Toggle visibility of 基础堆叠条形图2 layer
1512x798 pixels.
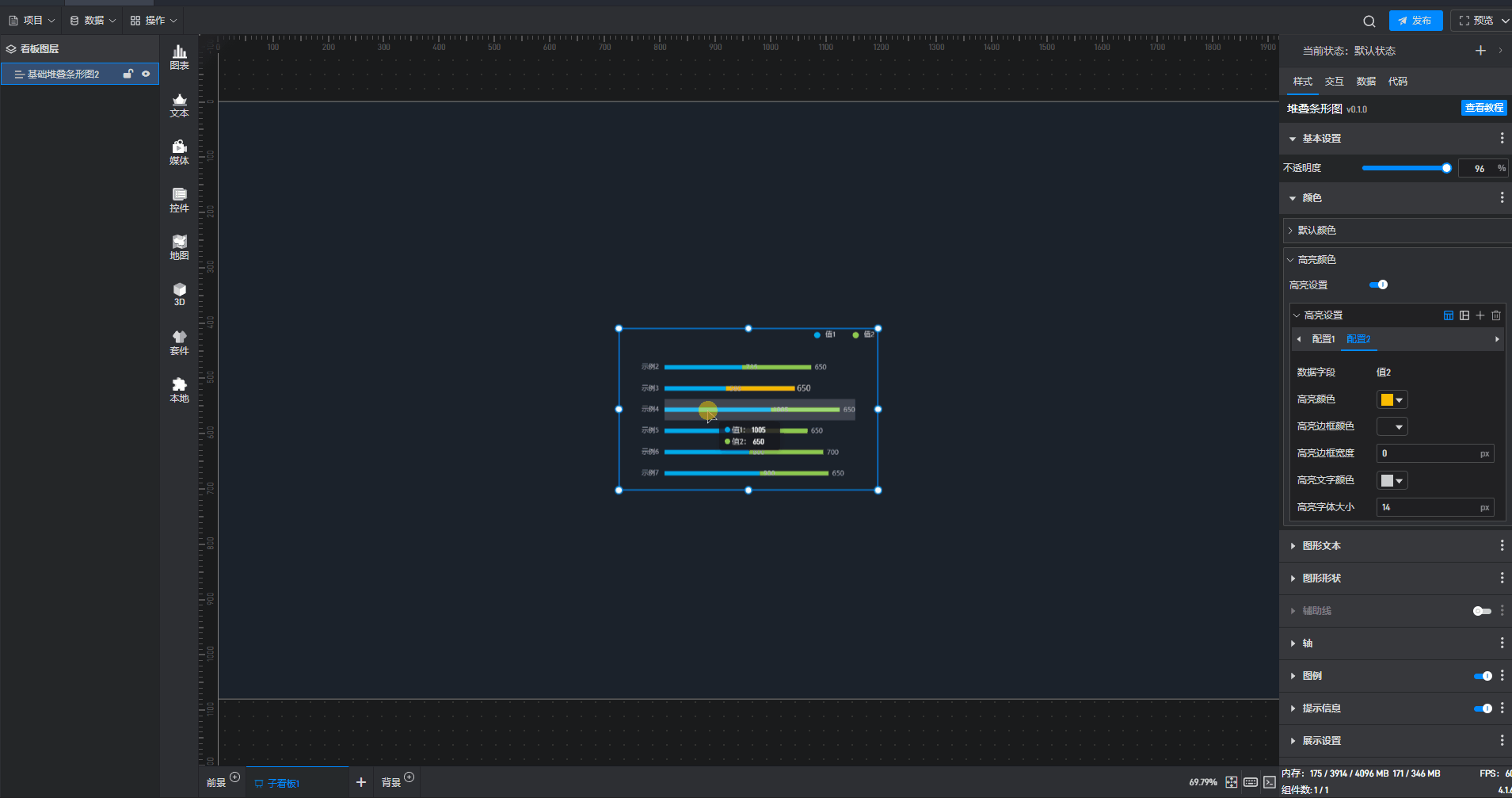click(146, 74)
